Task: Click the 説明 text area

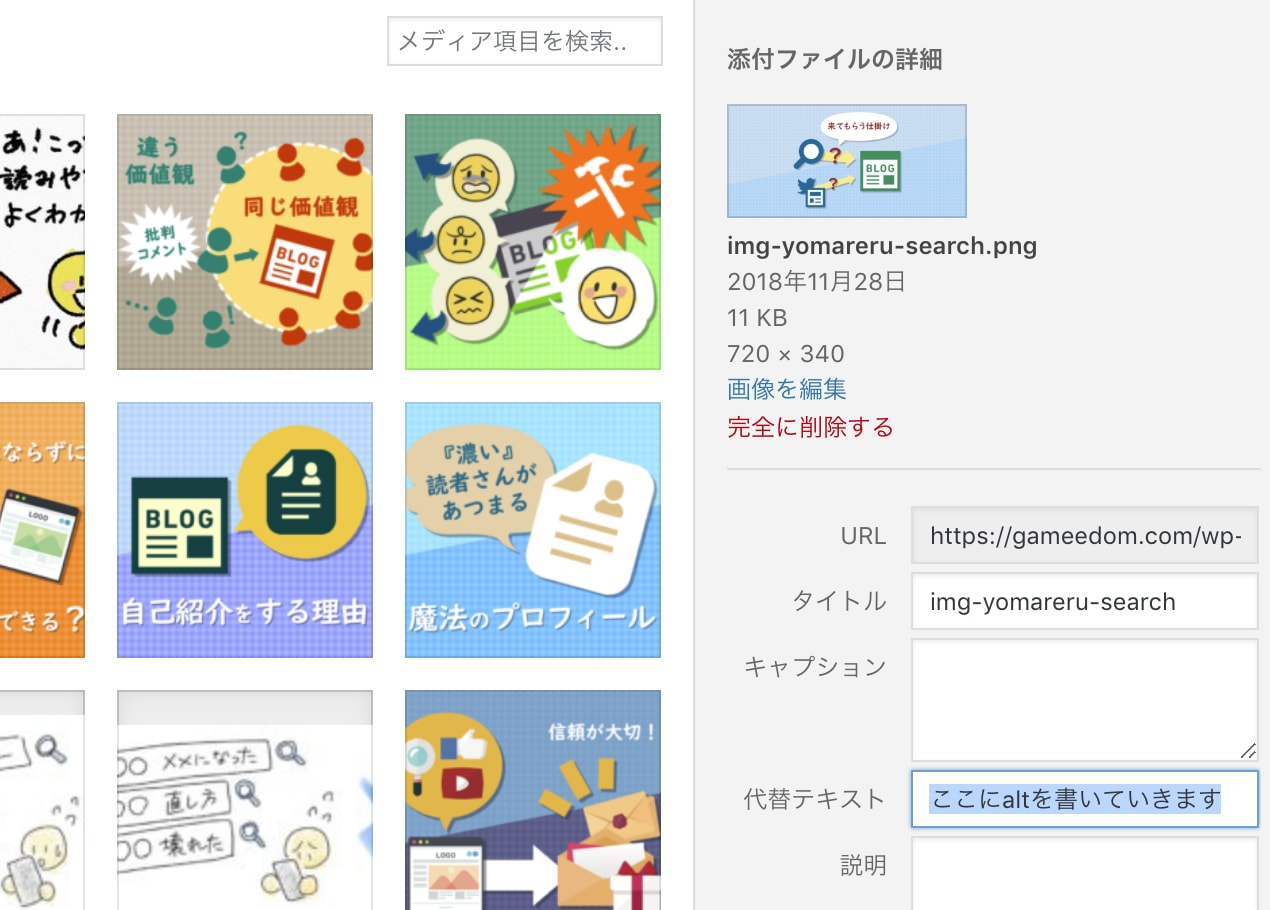Action: (x=1085, y=874)
